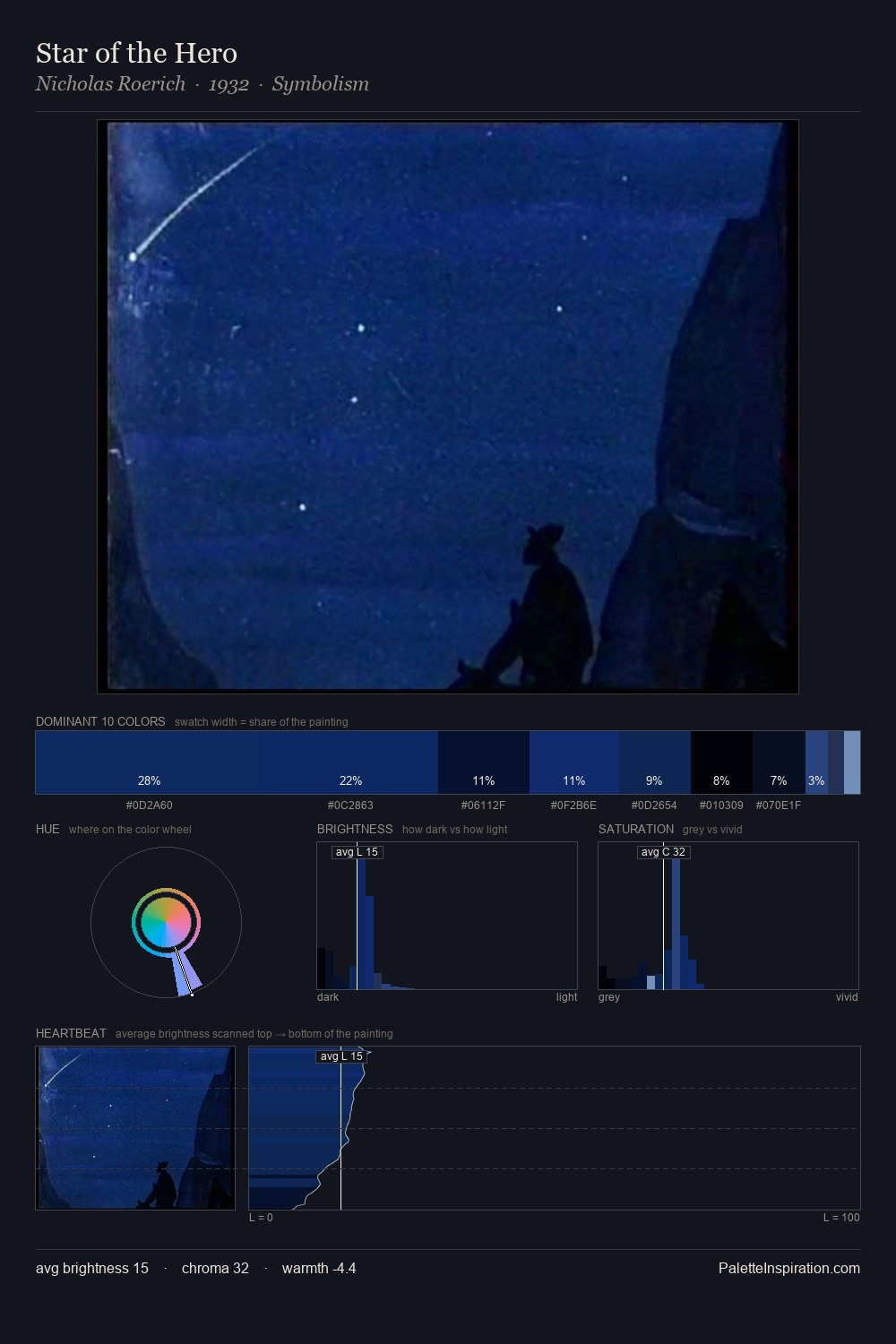
Task: Click the L = 0 axis label
Action: tap(261, 1218)
